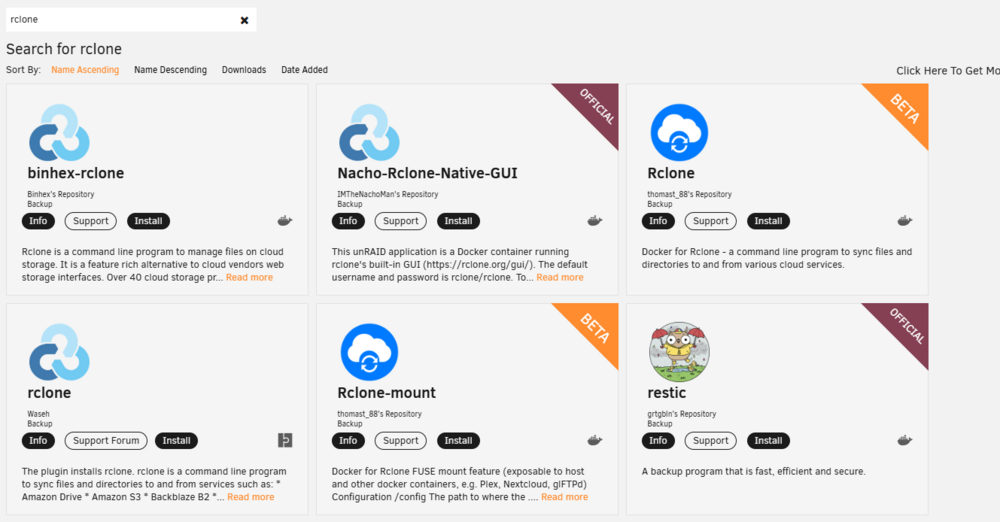Expand Read more on binhex-rclone description

pos(249,278)
